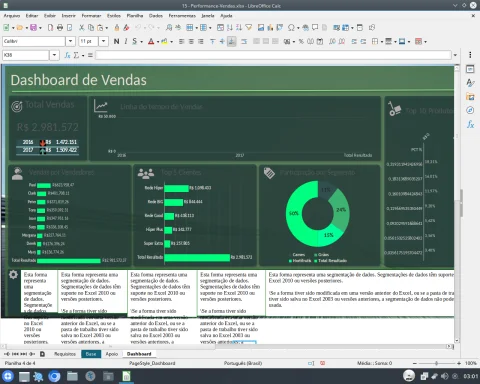Screen dimensions: 480x384
Task: Open Find and Replace binoculars icon
Action: point(169,28)
